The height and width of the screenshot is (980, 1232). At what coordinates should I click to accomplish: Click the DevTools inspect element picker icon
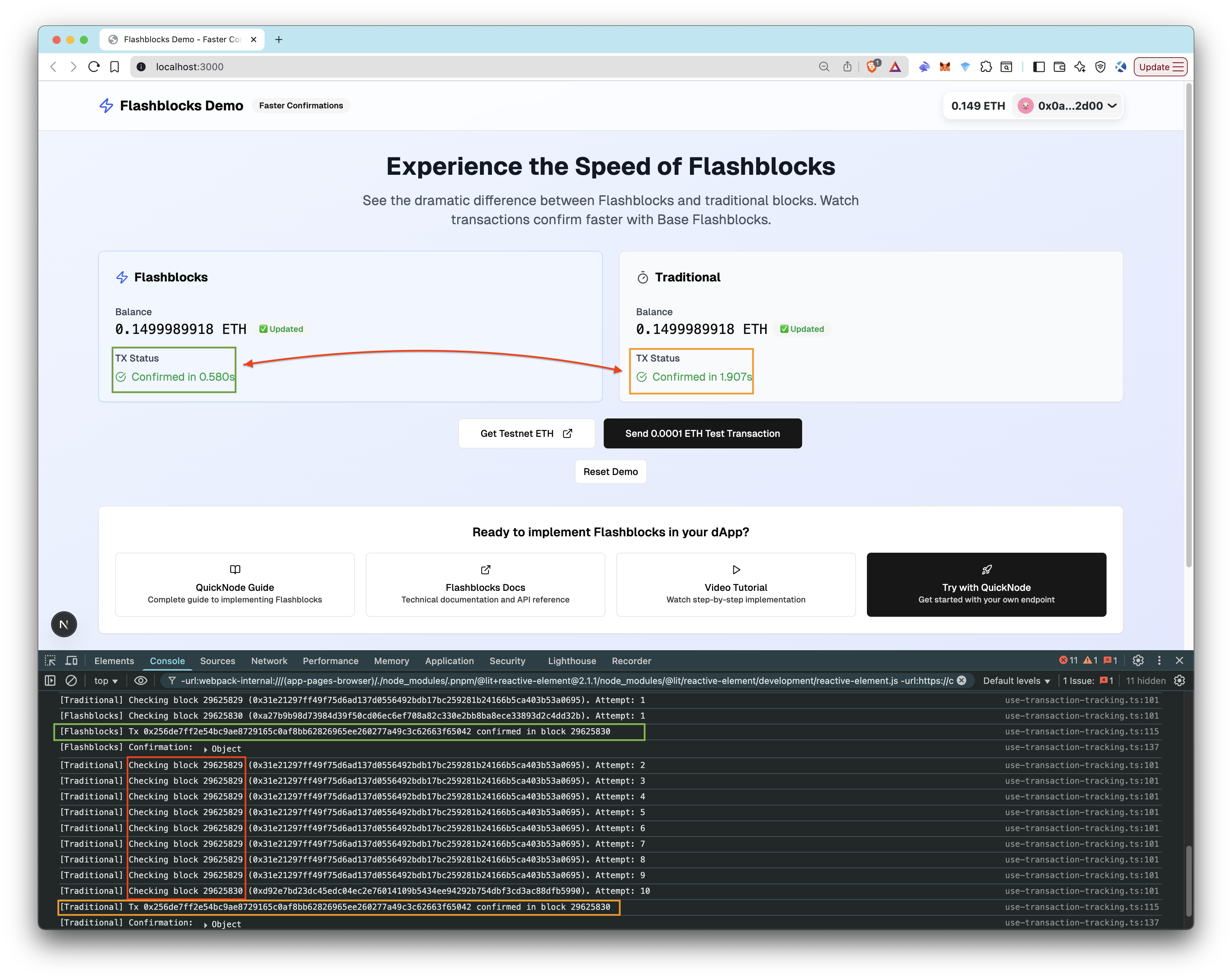point(50,661)
